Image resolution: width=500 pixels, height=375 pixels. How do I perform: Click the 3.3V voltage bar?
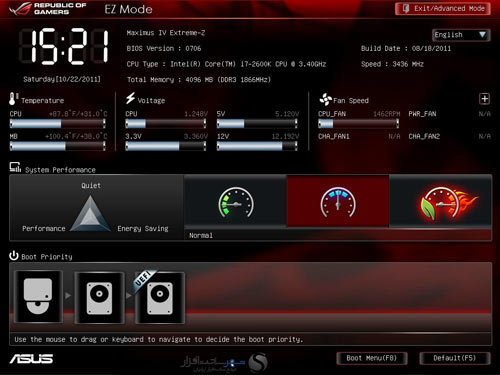[x=166, y=146]
